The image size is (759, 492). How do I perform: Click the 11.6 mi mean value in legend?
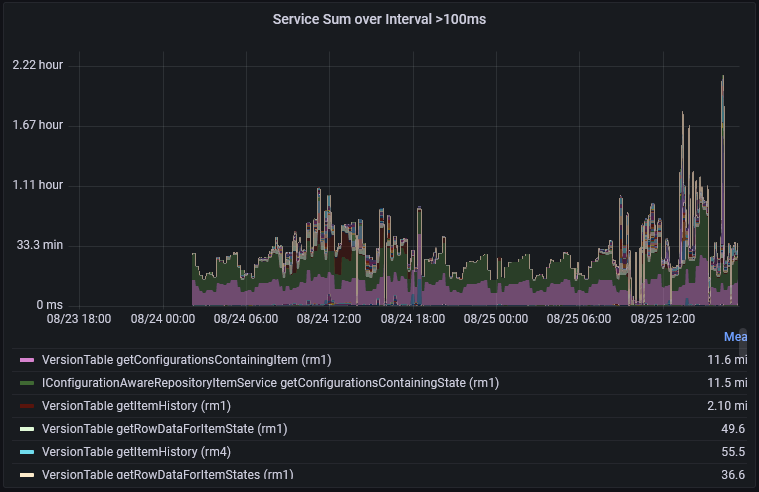pos(727,359)
